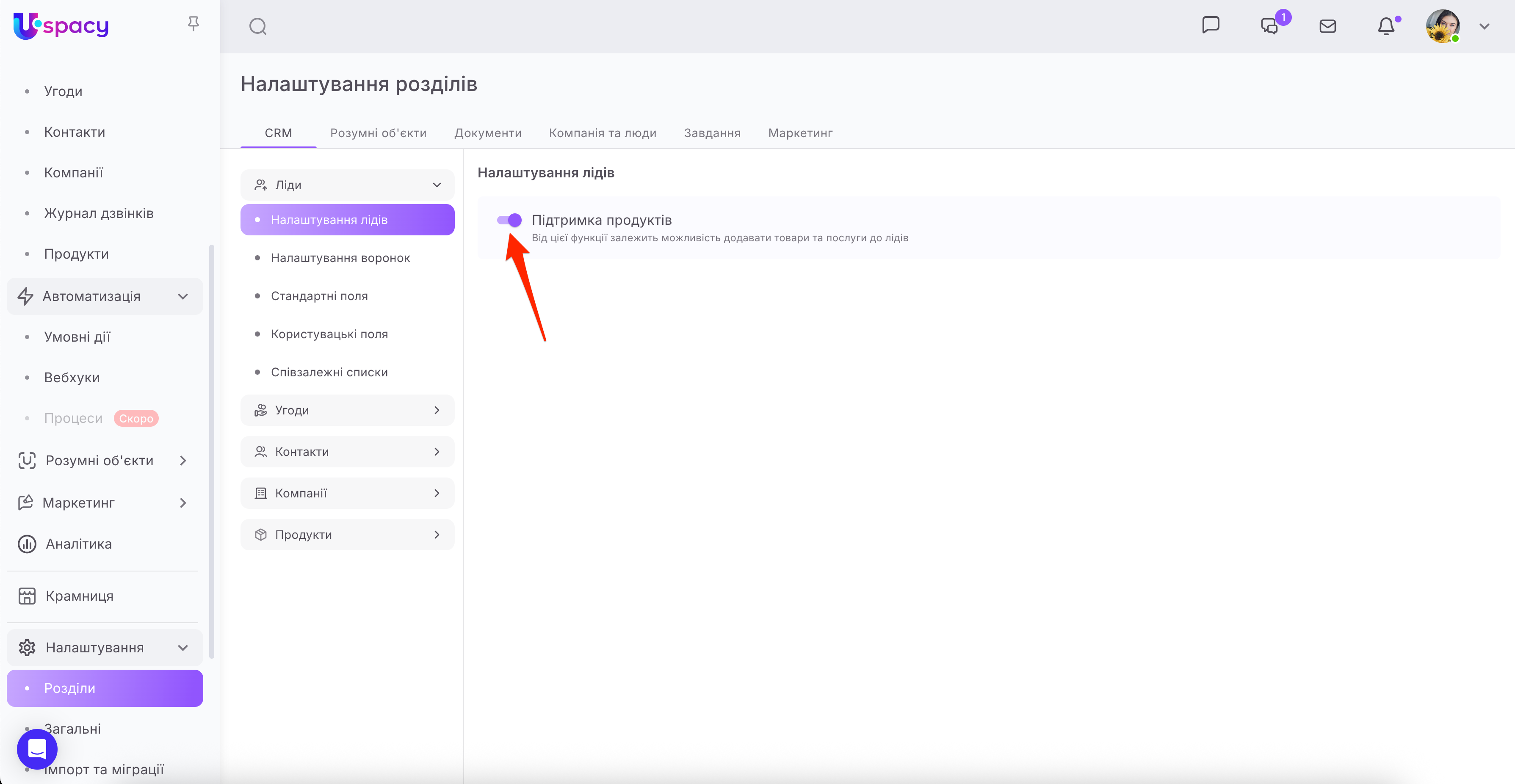The image size is (1515, 784).
Task: Switch to the Документи tab
Action: coord(487,133)
